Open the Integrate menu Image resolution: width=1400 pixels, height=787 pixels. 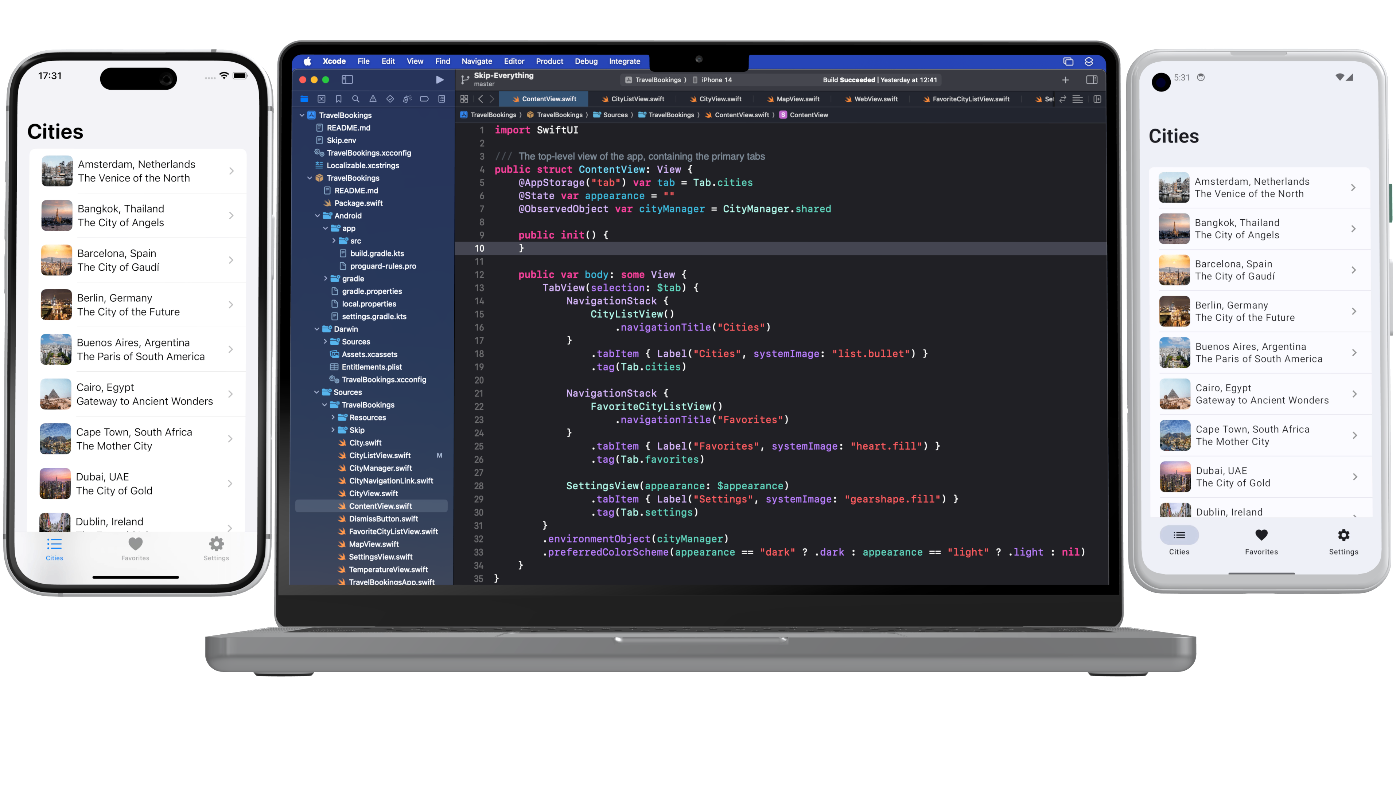point(625,61)
